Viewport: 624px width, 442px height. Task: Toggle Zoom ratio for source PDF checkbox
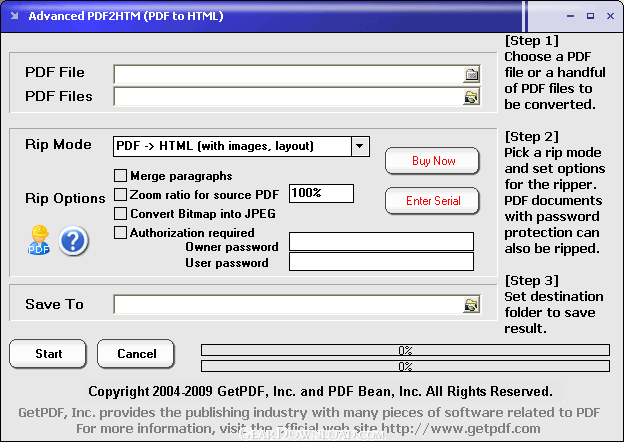pos(121,194)
